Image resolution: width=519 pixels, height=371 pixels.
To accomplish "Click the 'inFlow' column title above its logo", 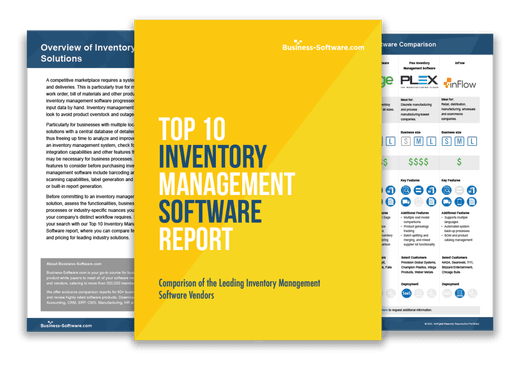I will pos(460,63).
